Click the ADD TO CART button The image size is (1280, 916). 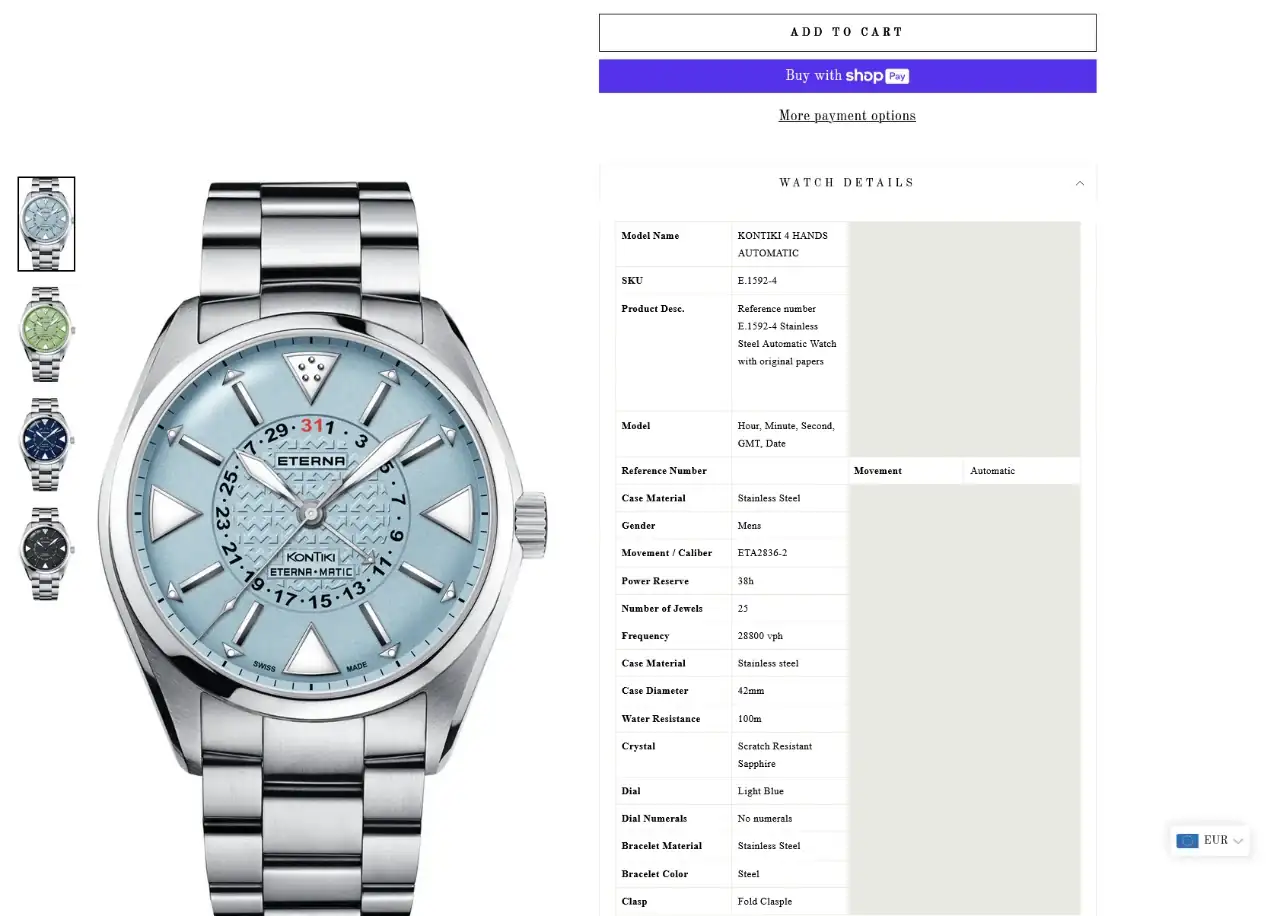click(847, 33)
